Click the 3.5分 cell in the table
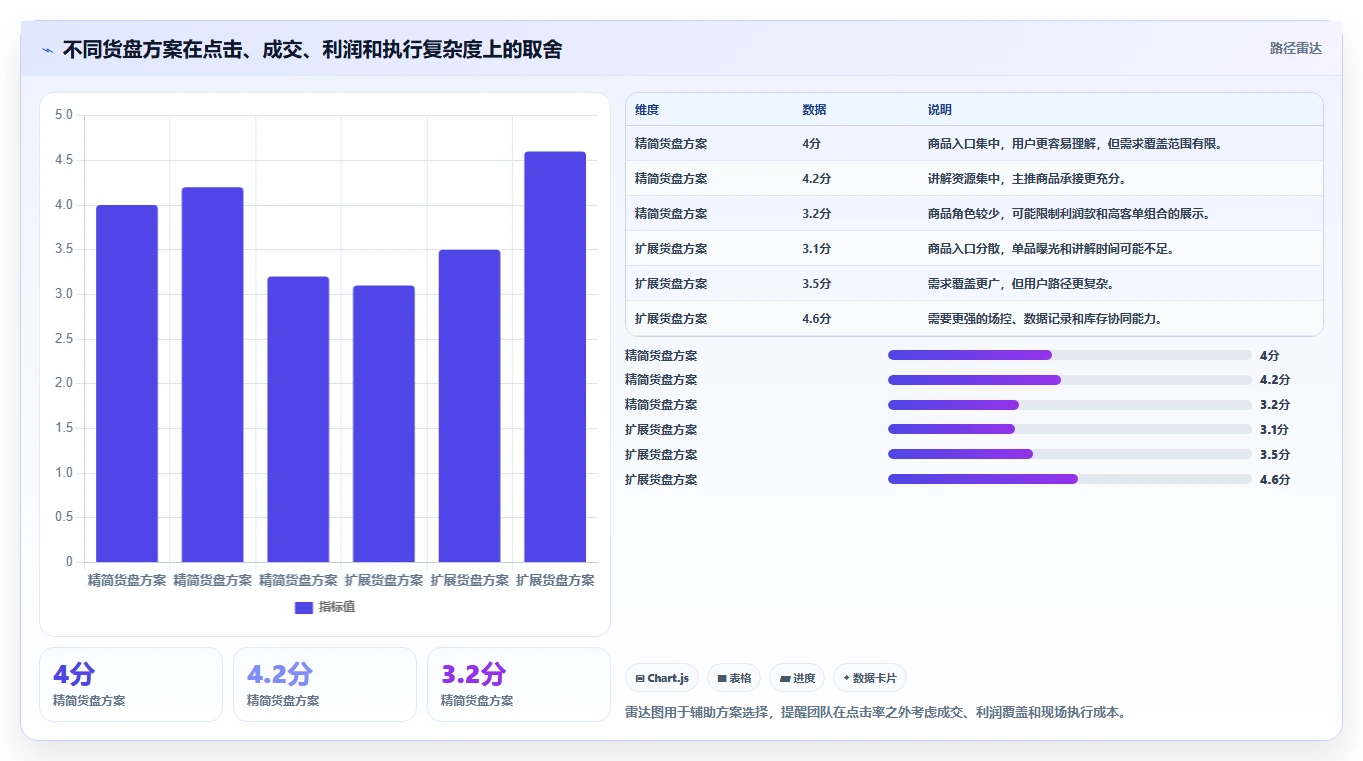This screenshot has width=1363, height=761. tap(816, 284)
